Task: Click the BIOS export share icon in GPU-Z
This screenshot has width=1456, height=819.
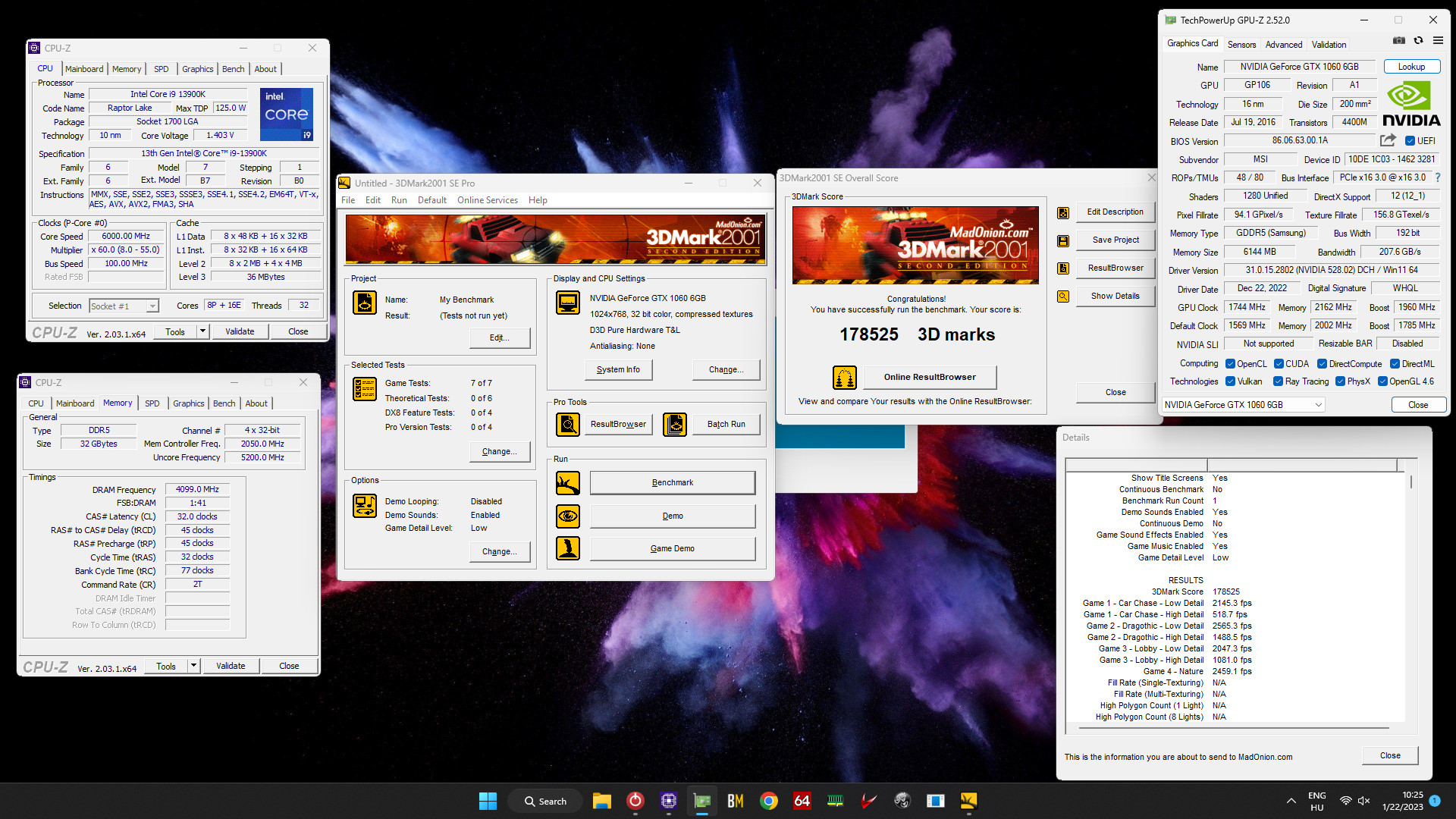Action: pos(1388,140)
